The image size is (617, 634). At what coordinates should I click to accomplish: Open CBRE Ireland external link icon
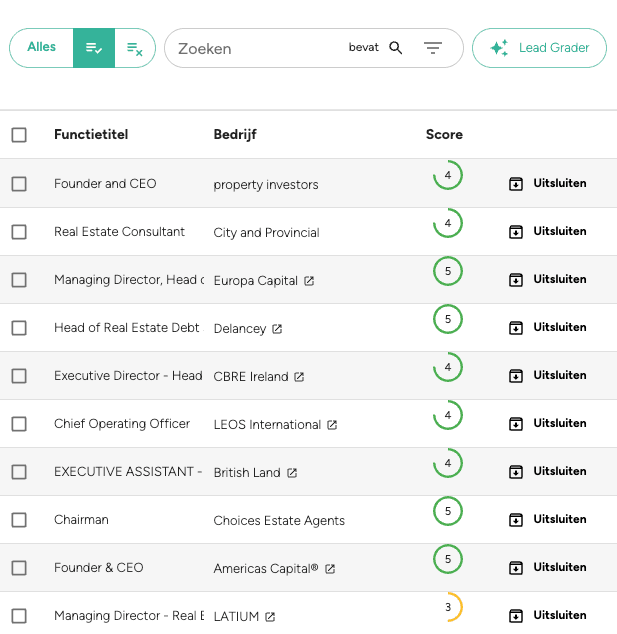(x=299, y=377)
